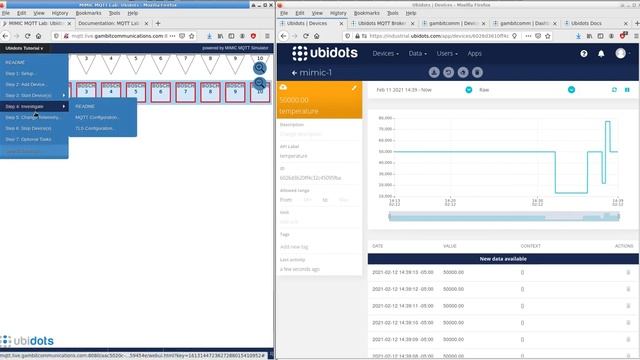640x360 pixels.
Task: Select Step 5: Change Telemetry menu item
Action: [x=34, y=118]
